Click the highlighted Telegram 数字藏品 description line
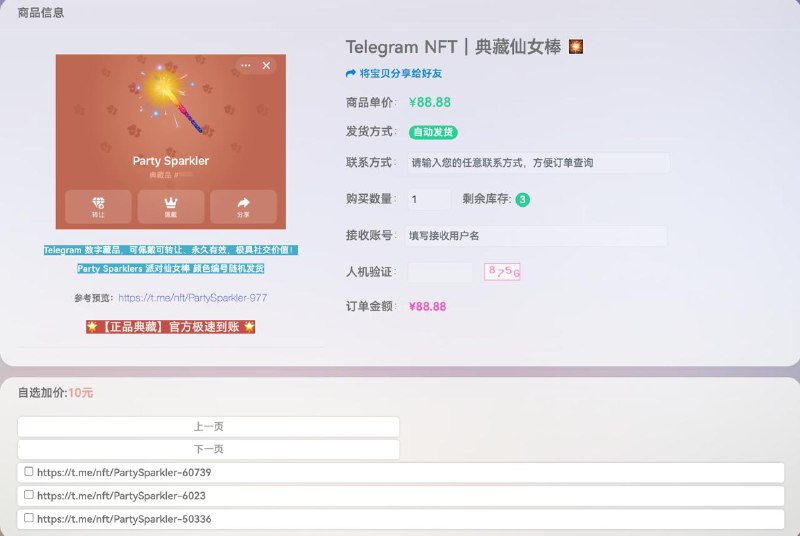Viewport: 800px width, 536px height. [x=170, y=250]
